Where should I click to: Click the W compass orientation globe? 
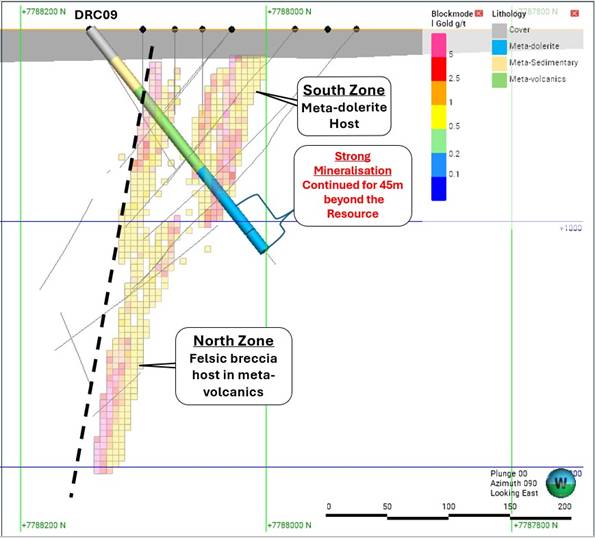click(x=560, y=483)
